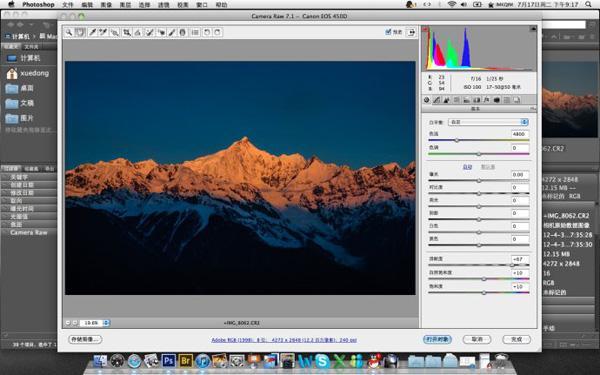Screen dimensions: 600x375
Task: Click the color temperature 4800 field
Action: (x=520, y=134)
